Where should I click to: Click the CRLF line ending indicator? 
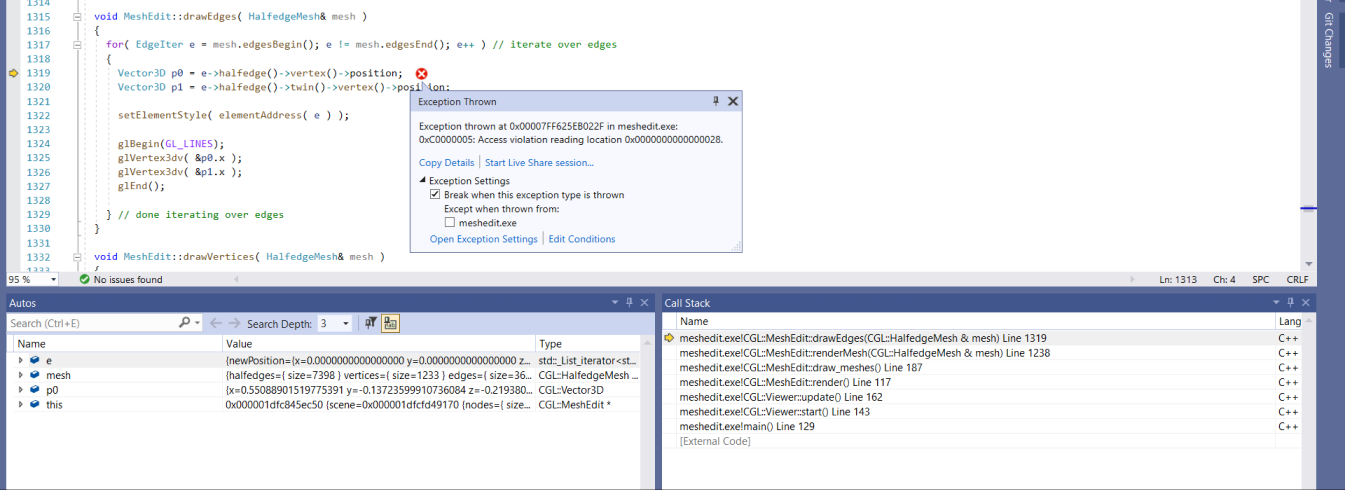pyautogui.click(x=1297, y=280)
